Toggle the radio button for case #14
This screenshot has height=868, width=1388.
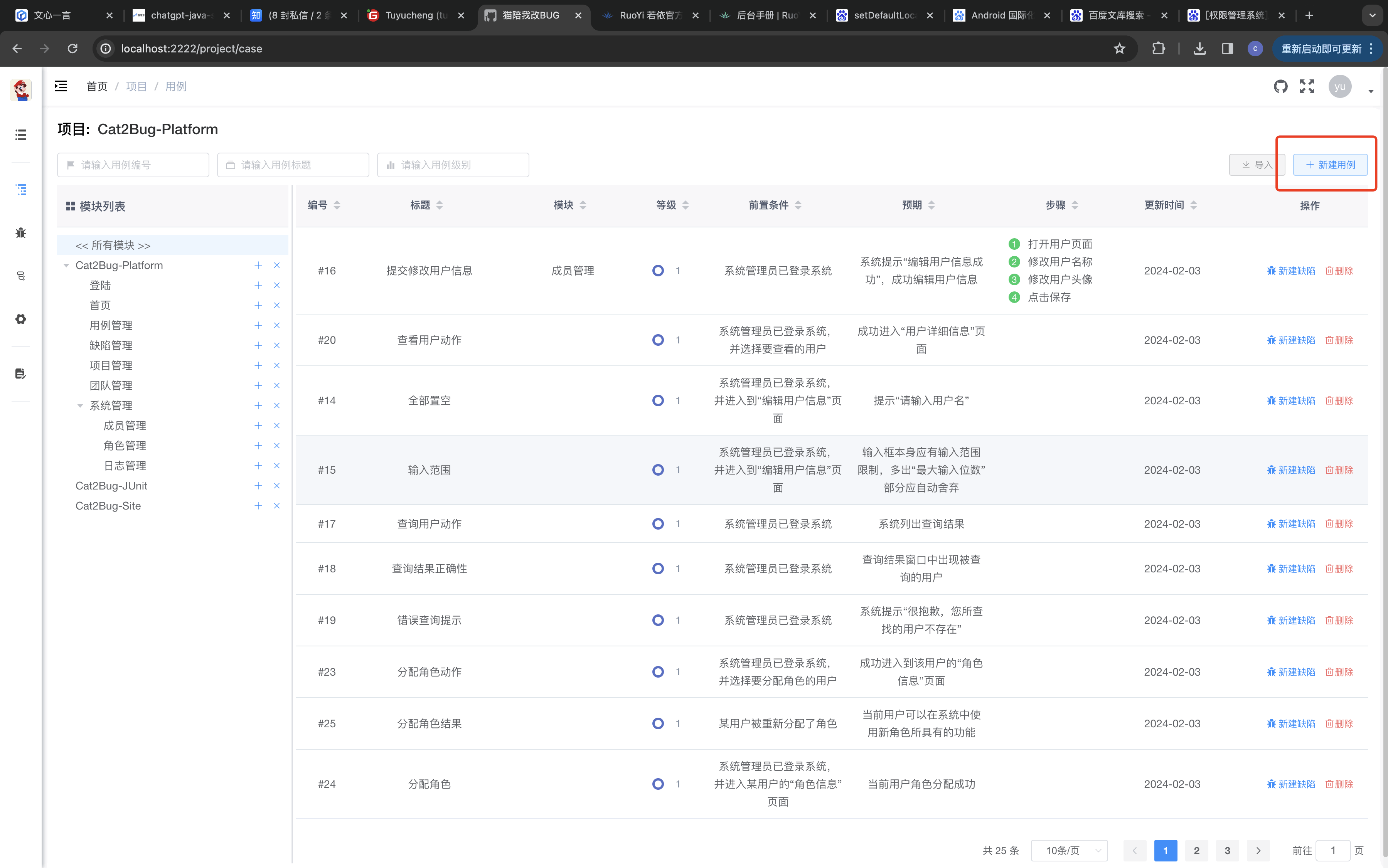(657, 400)
